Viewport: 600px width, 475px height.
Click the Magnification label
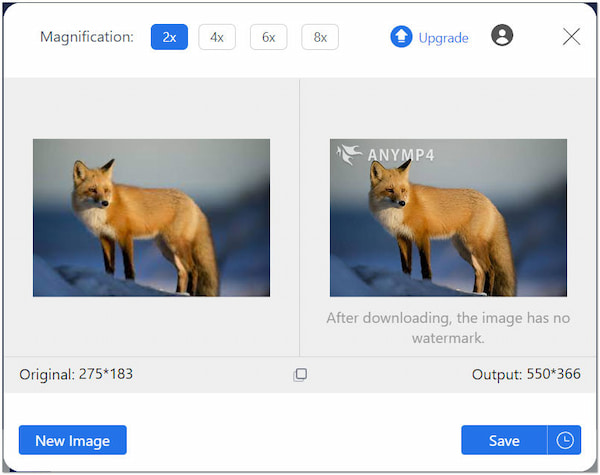(86, 37)
